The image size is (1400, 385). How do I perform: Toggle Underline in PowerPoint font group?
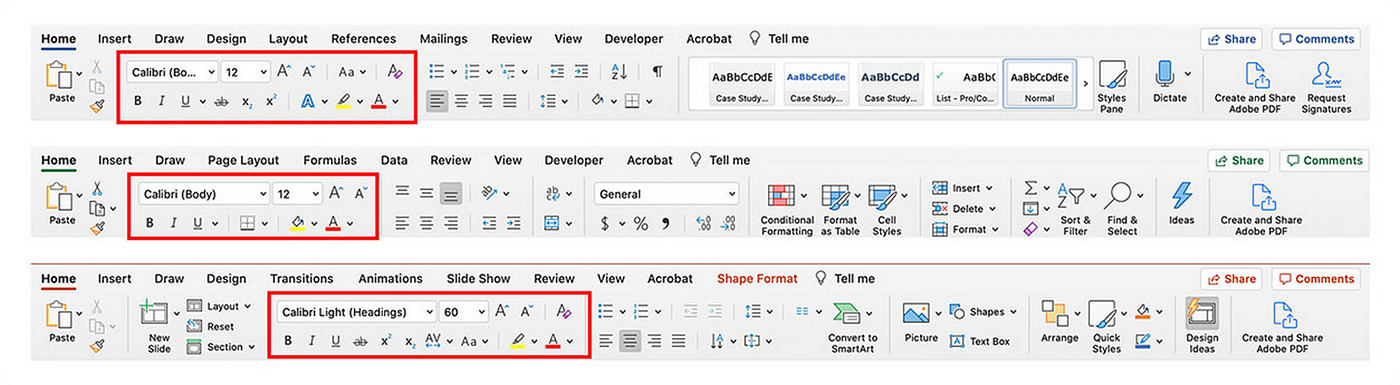click(335, 342)
